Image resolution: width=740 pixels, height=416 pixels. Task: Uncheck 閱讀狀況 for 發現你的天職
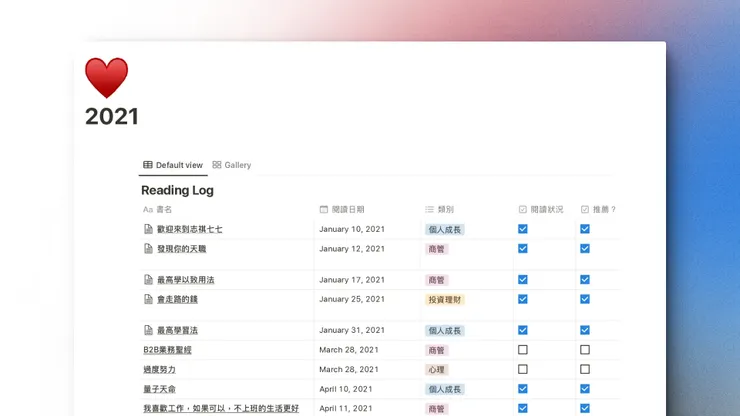pyautogui.click(x=522, y=248)
